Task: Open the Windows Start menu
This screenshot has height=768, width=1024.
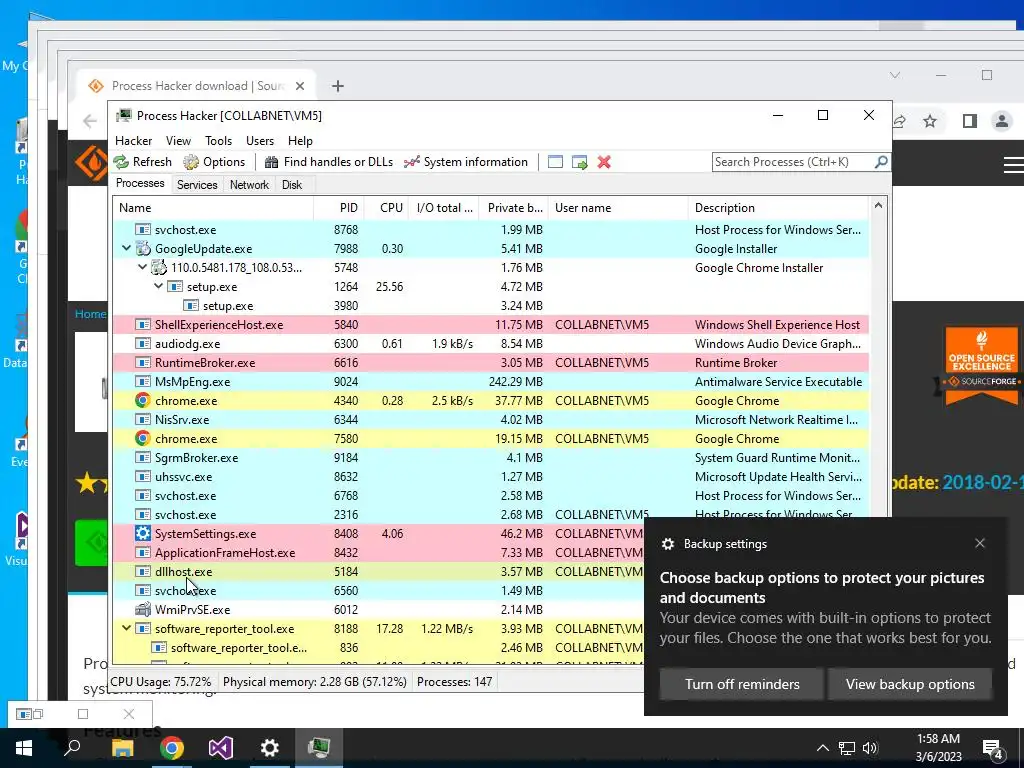Action: pyautogui.click(x=24, y=748)
